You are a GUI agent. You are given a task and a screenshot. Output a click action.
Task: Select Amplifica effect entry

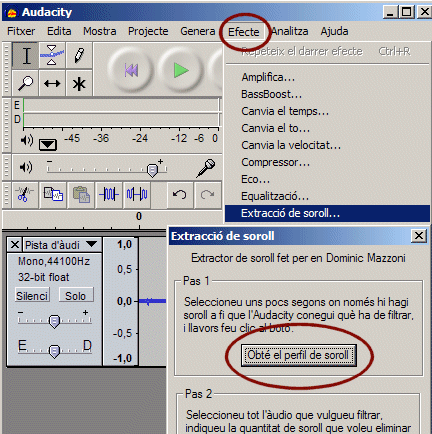[x=268, y=77]
